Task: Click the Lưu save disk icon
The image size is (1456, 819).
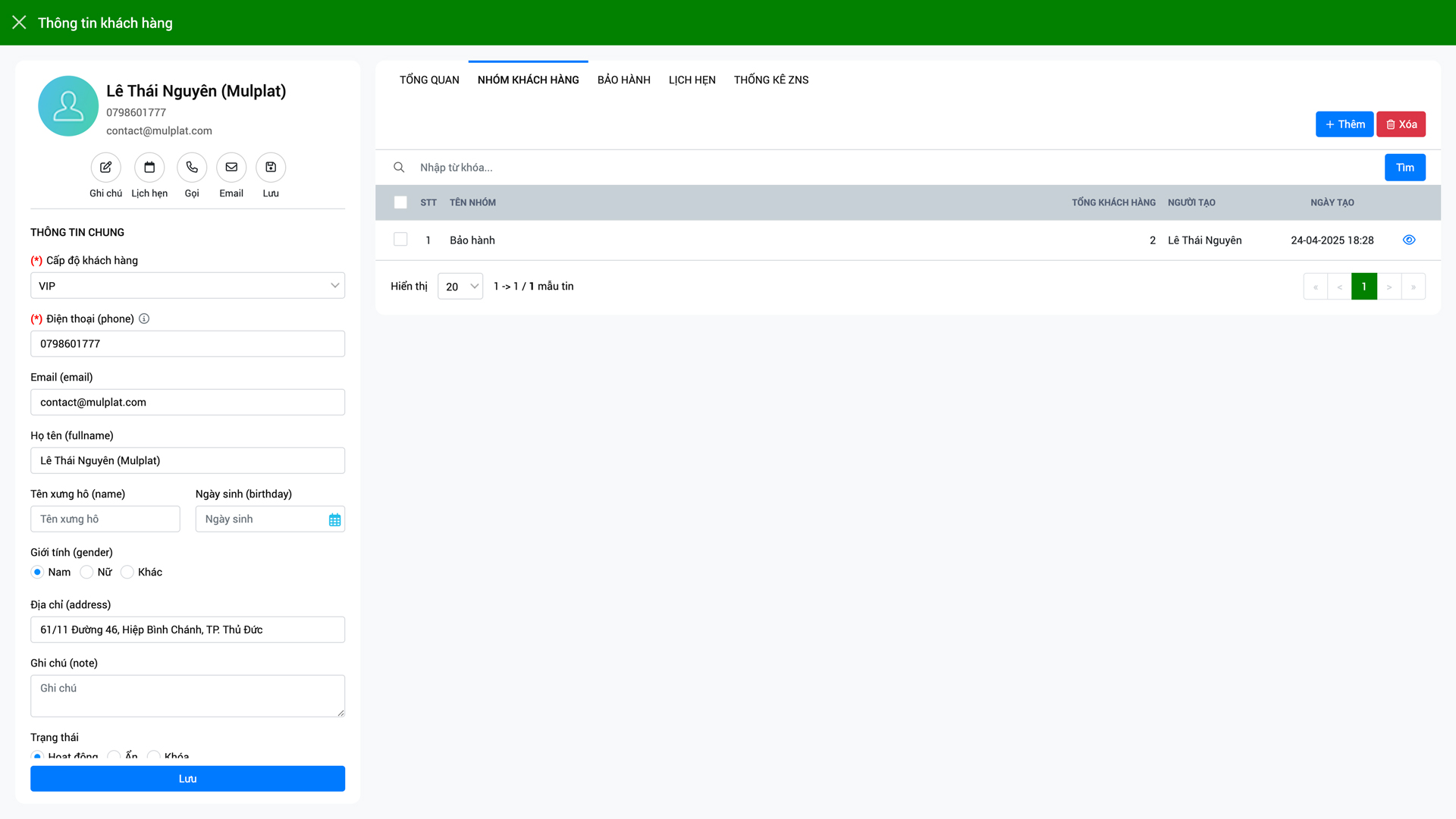Action: (x=271, y=168)
